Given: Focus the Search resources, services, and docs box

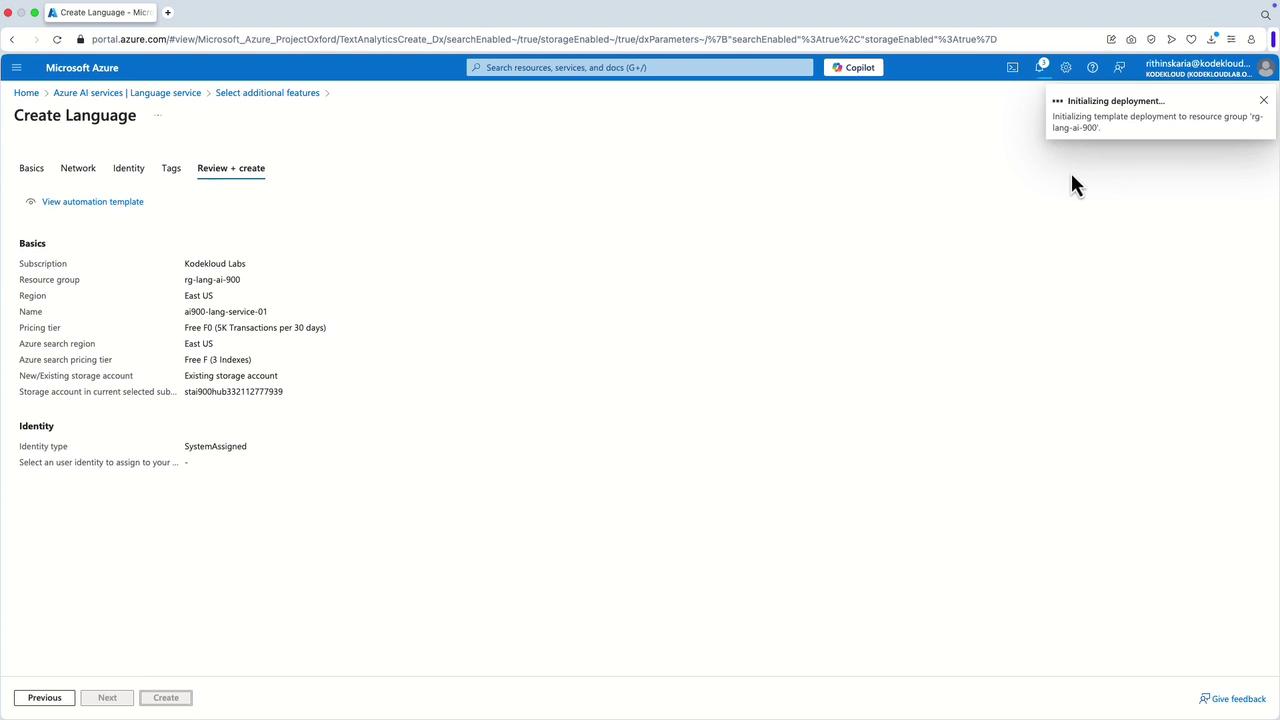Looking at the screenshot, I should (640, 68).
